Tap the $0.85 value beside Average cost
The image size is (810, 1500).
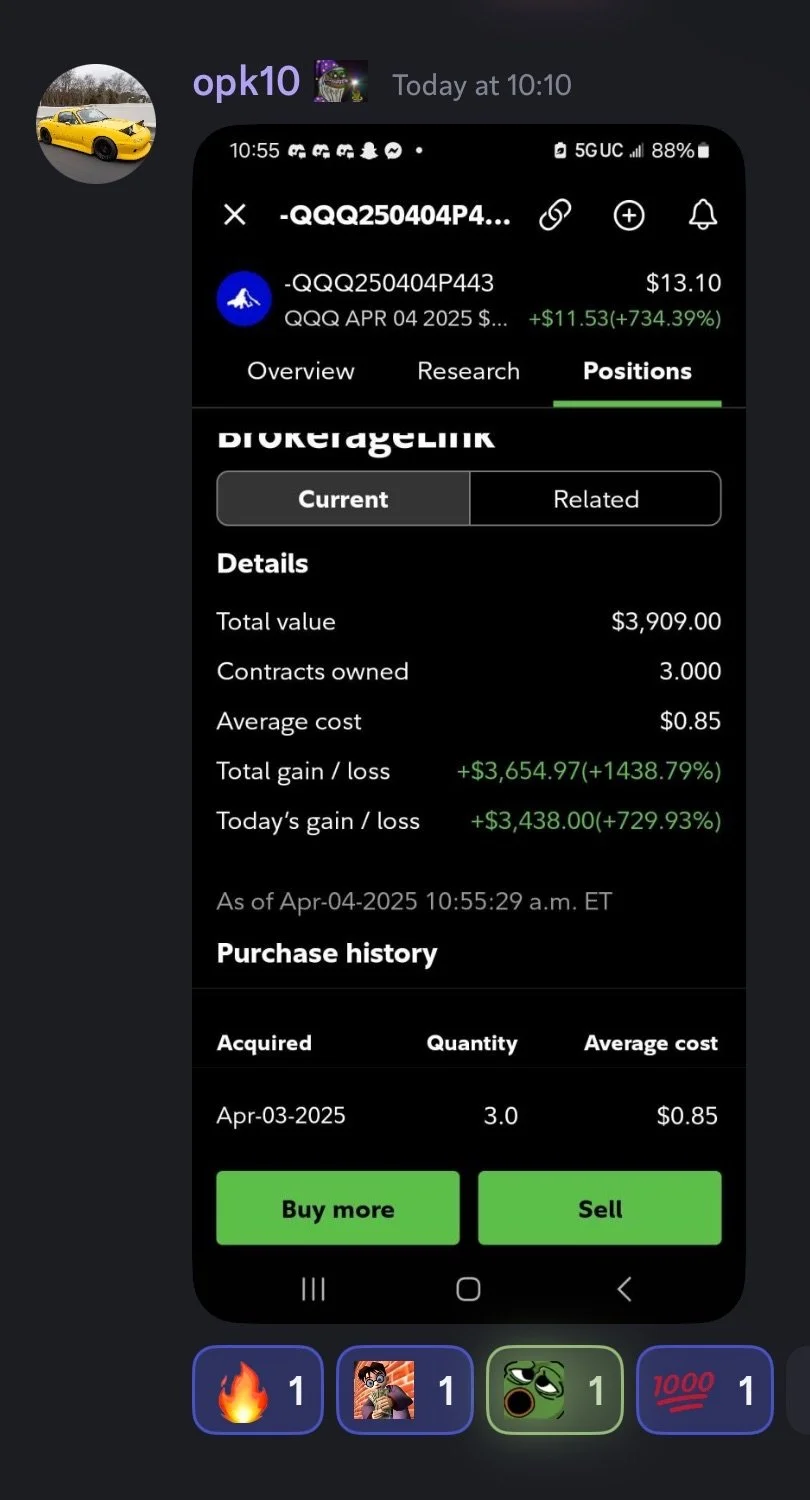(690, 721)
